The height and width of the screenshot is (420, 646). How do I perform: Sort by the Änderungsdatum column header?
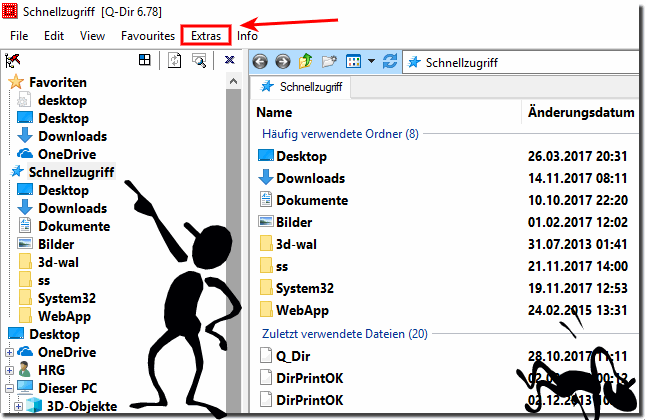(581, 112)
